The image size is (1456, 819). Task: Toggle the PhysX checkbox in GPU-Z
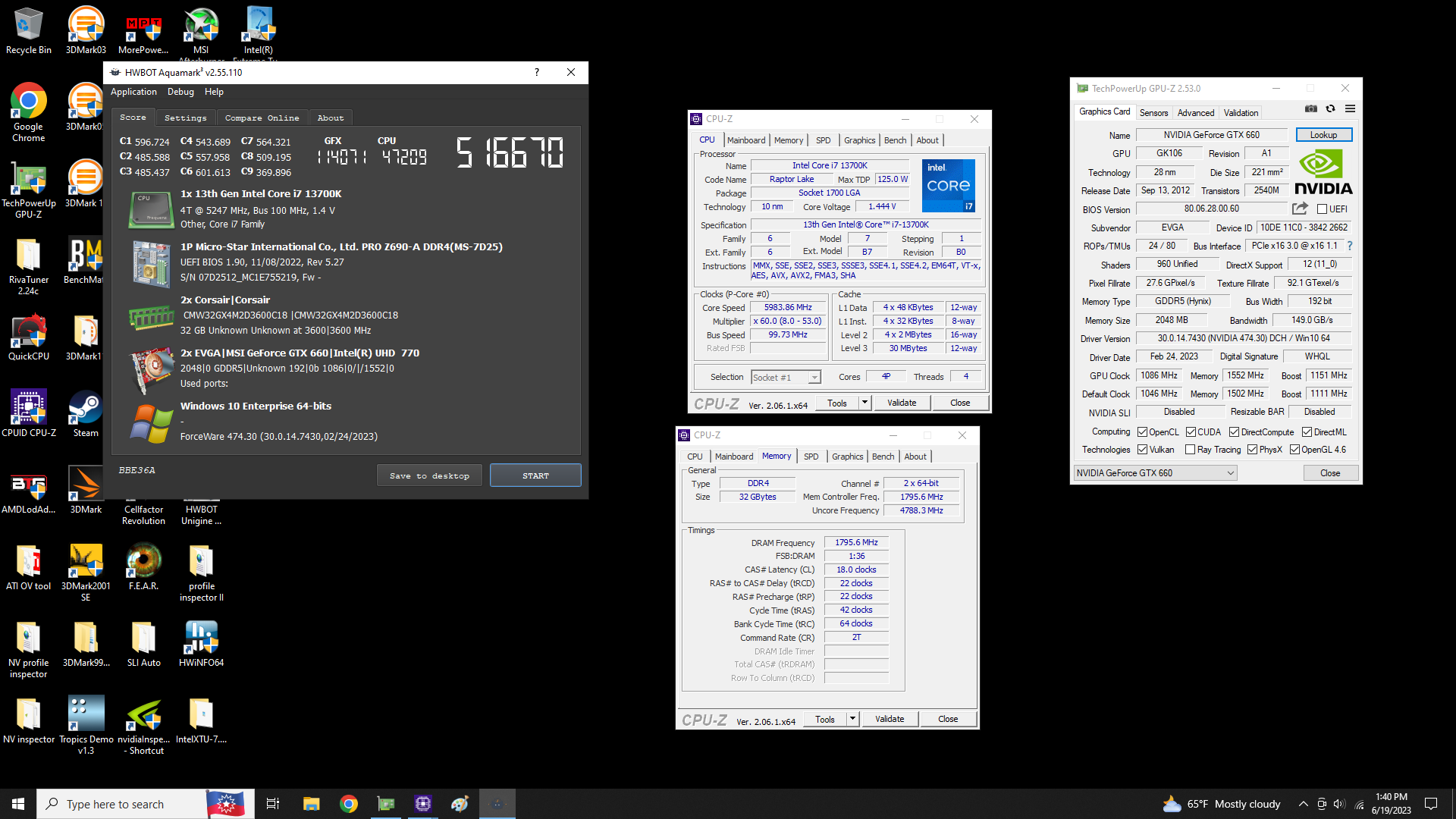pyautogui.click(x=1252, y=450)
